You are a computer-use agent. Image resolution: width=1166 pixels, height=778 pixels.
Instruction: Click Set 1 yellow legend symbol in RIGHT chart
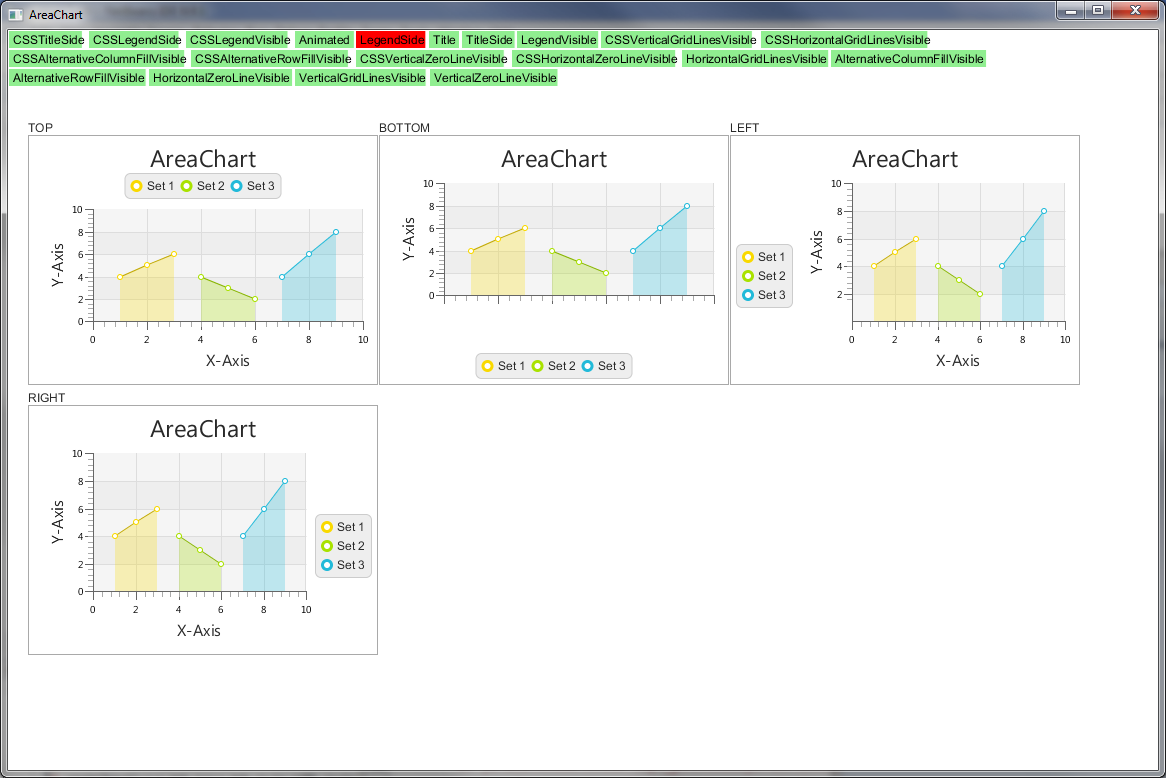(327, 527)
